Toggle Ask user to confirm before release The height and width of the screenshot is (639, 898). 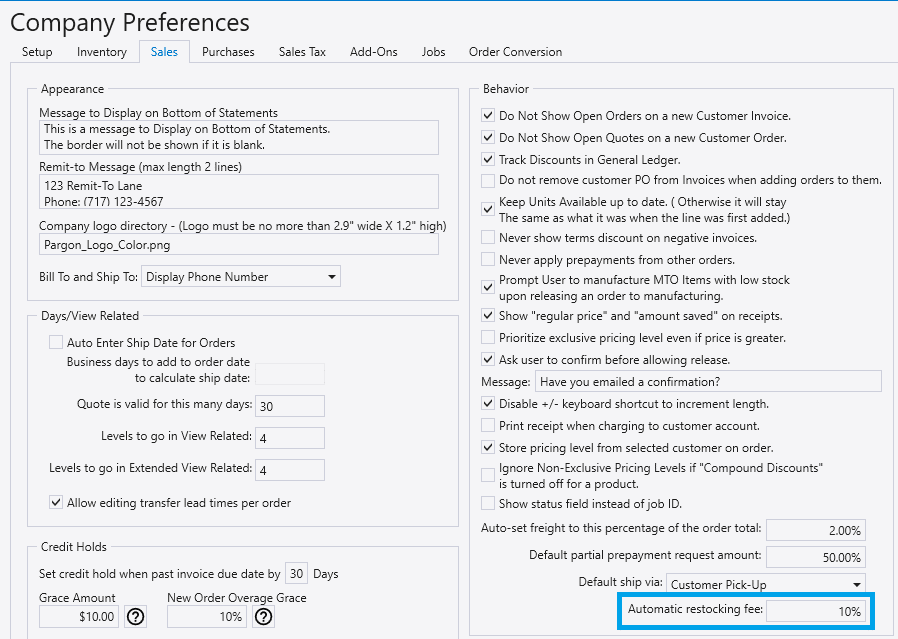point(488,360)
